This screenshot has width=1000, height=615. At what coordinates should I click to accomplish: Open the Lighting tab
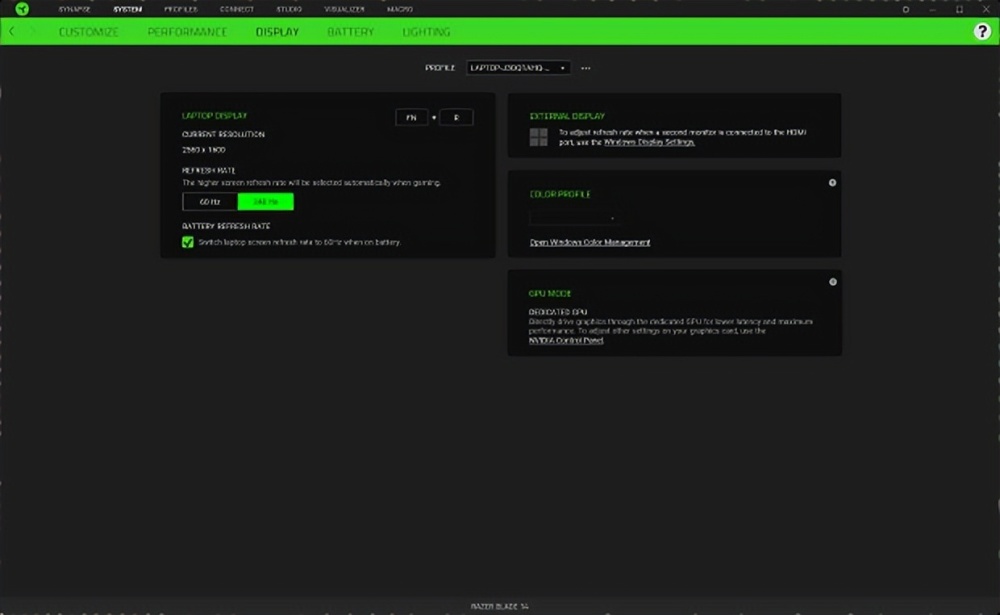(426, 32)
